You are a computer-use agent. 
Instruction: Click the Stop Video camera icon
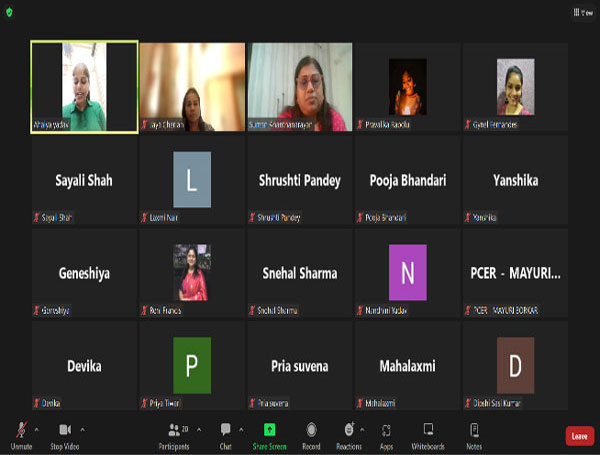click(65, 430)
